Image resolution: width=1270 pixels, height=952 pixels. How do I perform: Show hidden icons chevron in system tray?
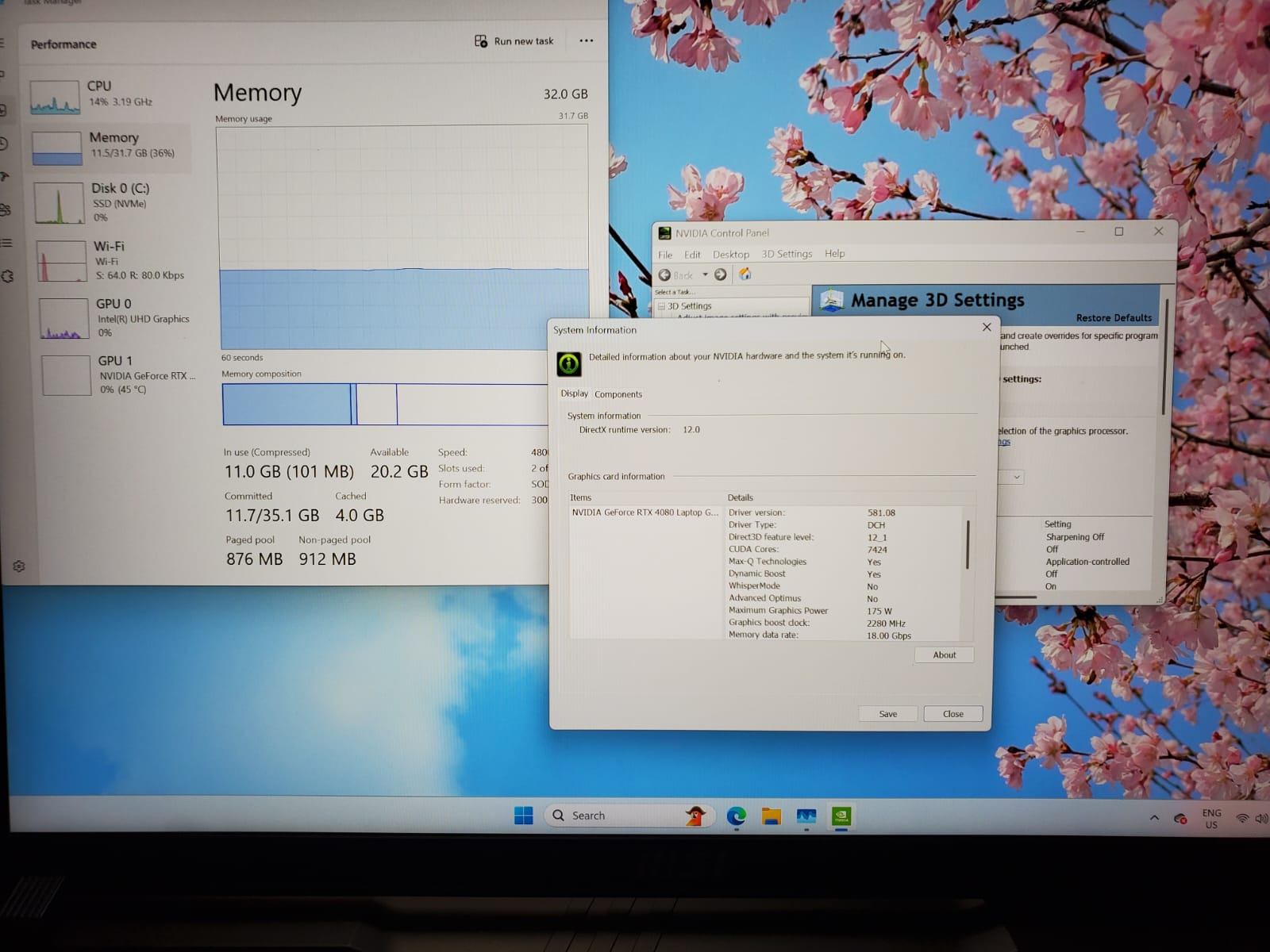click(x=1154, y=818)
